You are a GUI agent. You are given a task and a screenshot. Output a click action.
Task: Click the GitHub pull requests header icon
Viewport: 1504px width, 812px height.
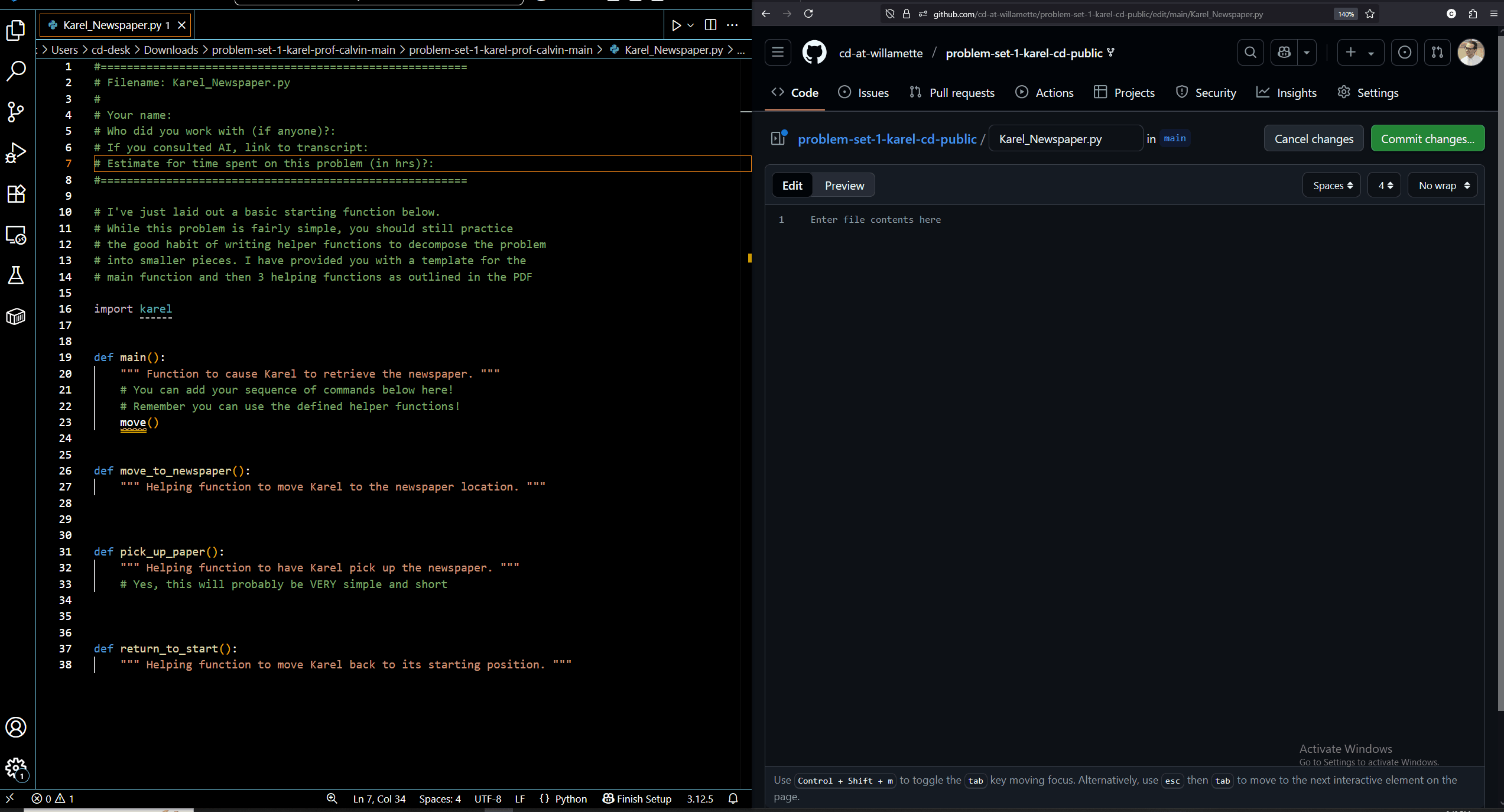(x=1437, y=53)
